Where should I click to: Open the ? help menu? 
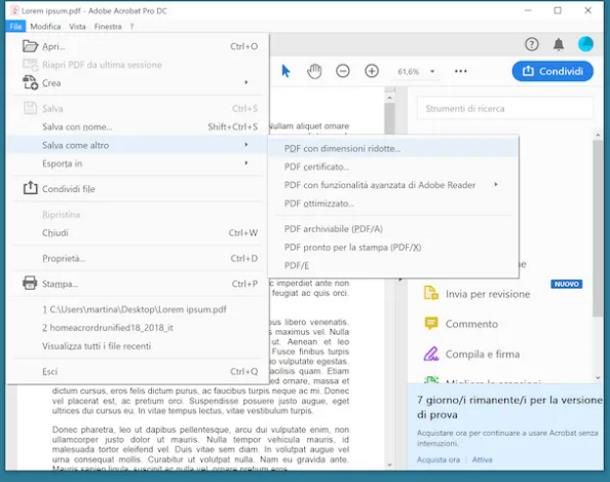tap(132, 26)
